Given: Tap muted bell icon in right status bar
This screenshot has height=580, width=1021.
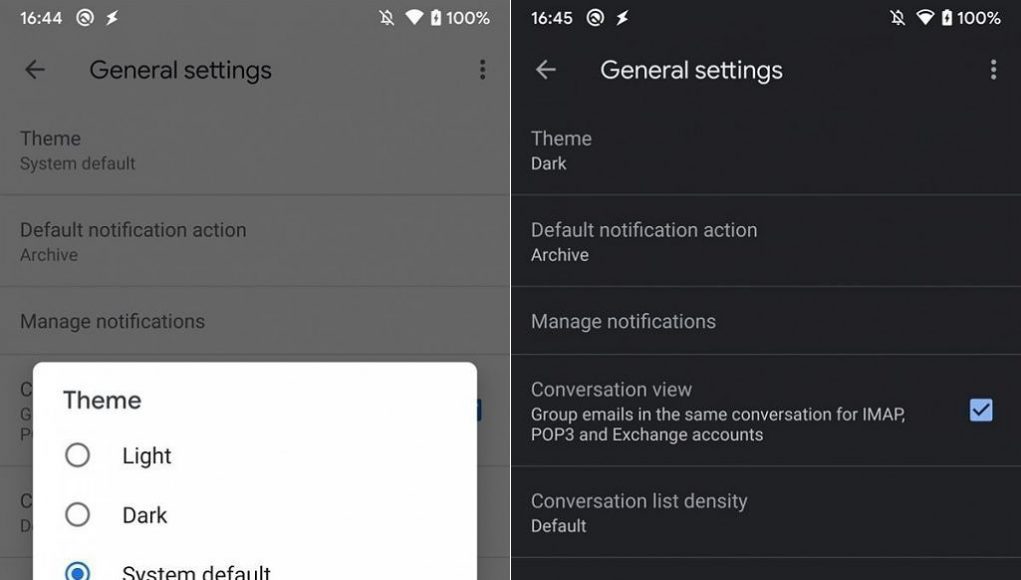Looking at the screenshot, I should (897, 18).
